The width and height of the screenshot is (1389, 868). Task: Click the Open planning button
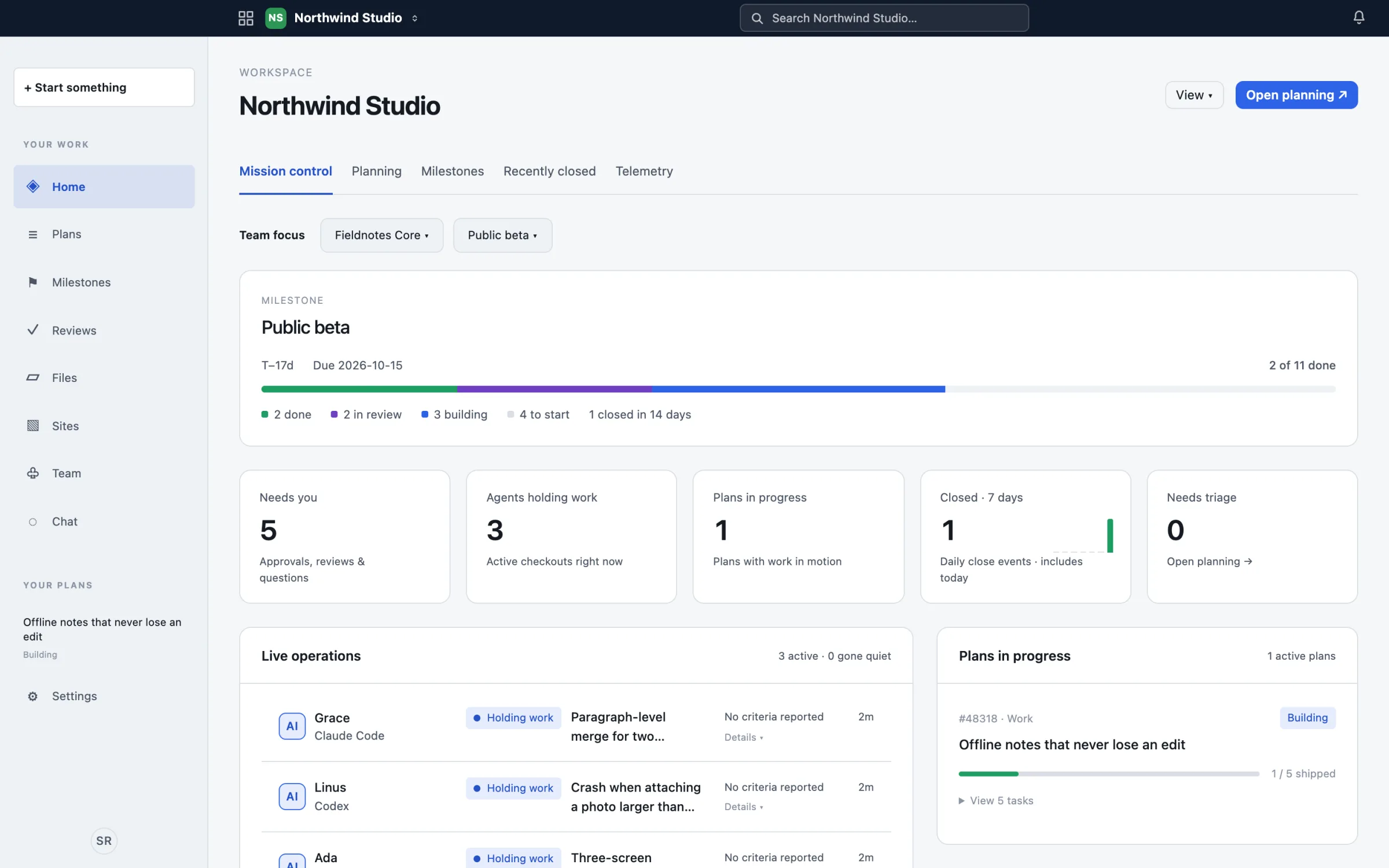(1296, 95)
